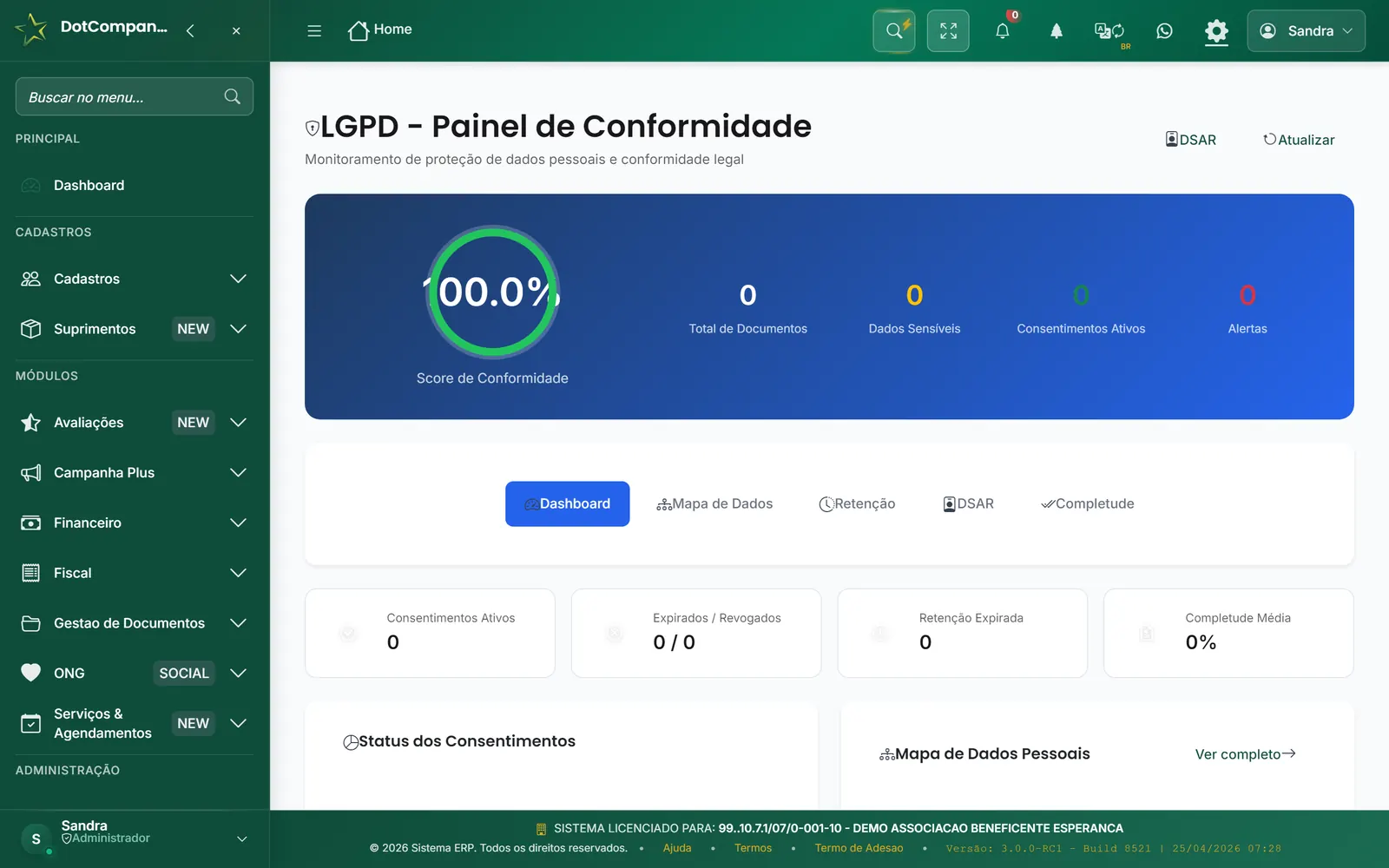This screenshot has height=868, width=1389.
Task: Click the WhatsApp icon in header
Action: click(1164, 31)
